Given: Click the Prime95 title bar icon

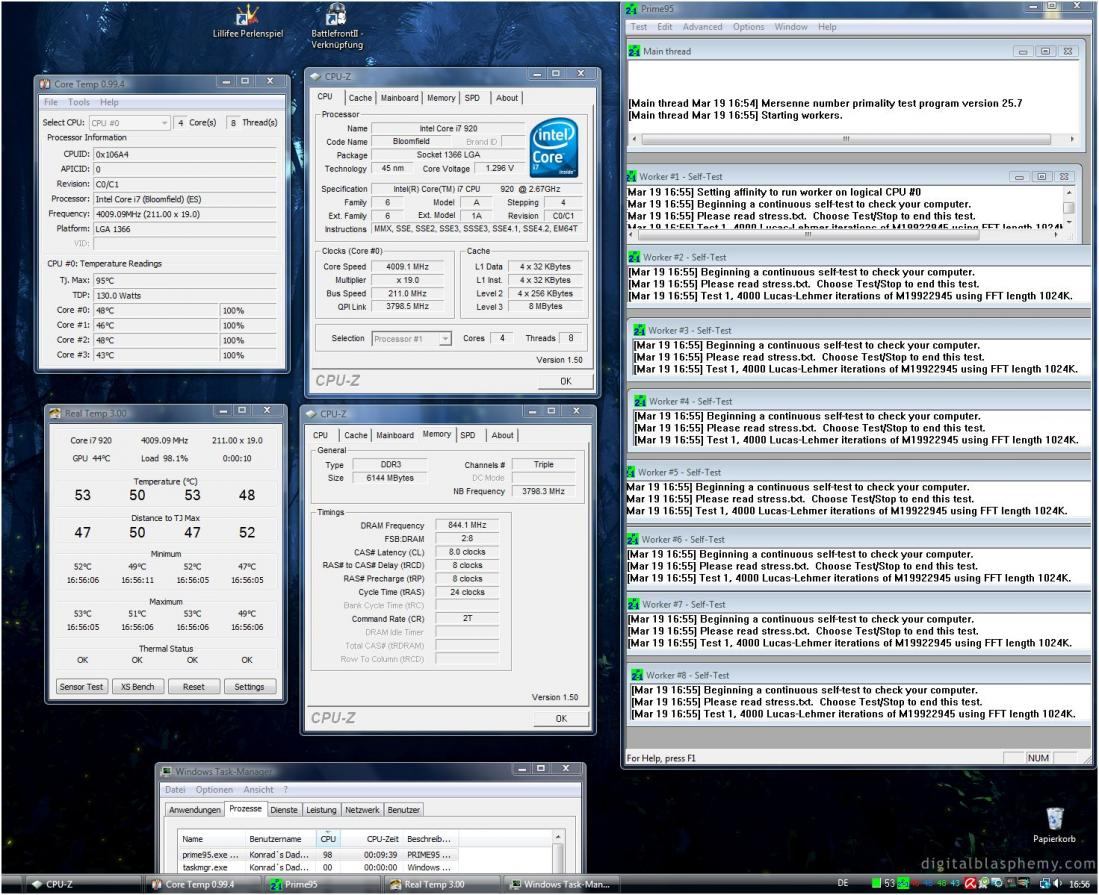Looking at the screenshot, I should [x=632, y=9].
